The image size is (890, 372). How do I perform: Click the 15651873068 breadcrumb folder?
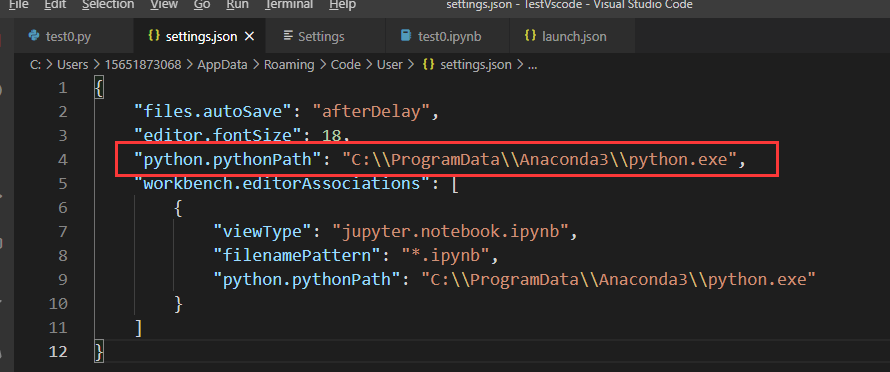[142, 65]
